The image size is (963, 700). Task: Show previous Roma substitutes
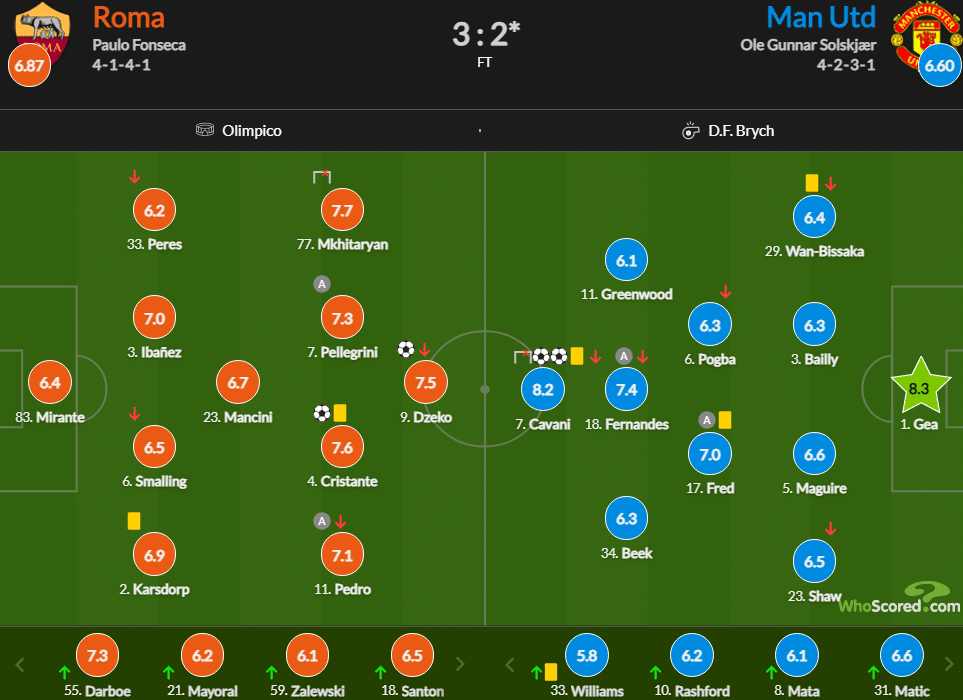tap(20, 664)
